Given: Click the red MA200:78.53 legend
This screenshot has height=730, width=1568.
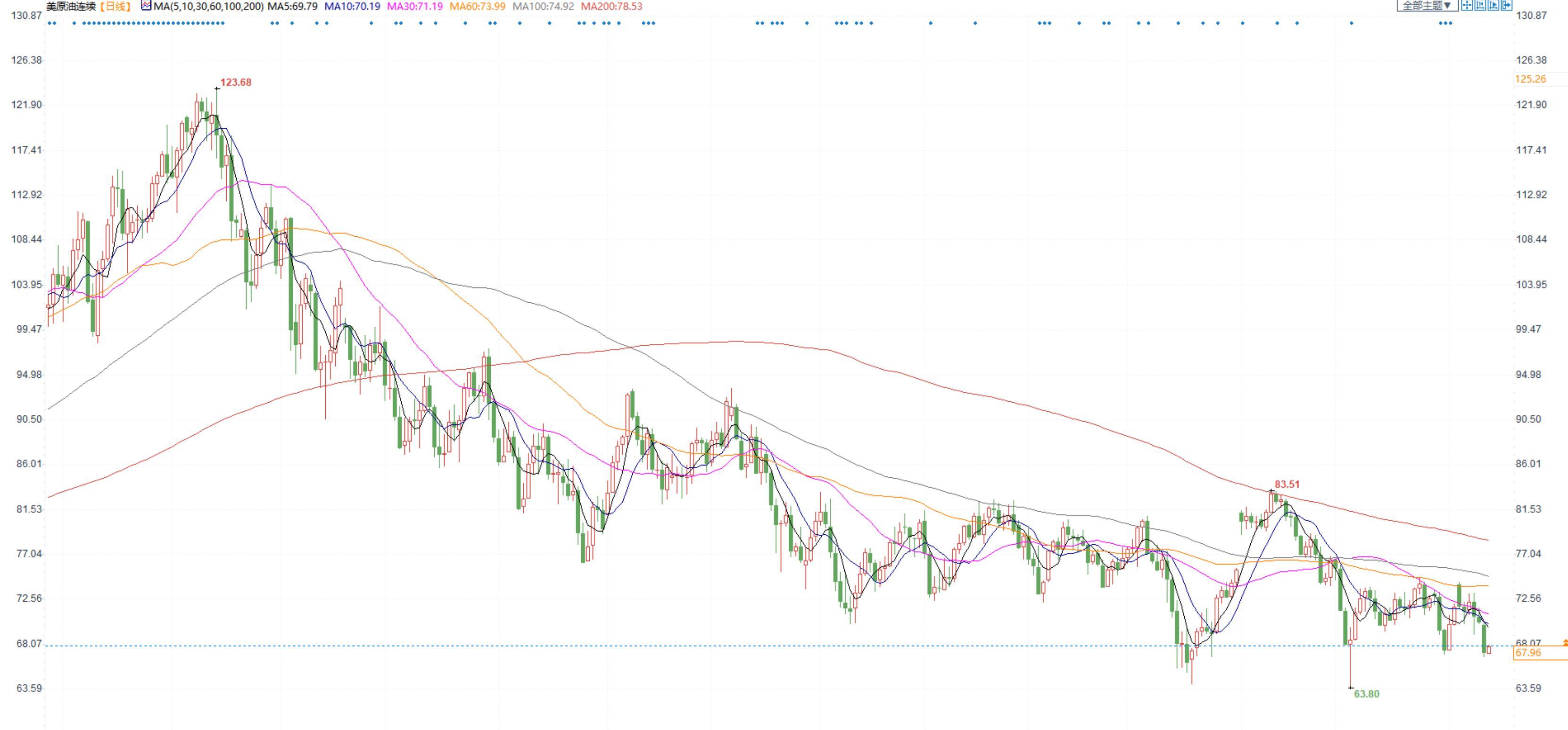Looking at the screenshot, I should [611, 6].
